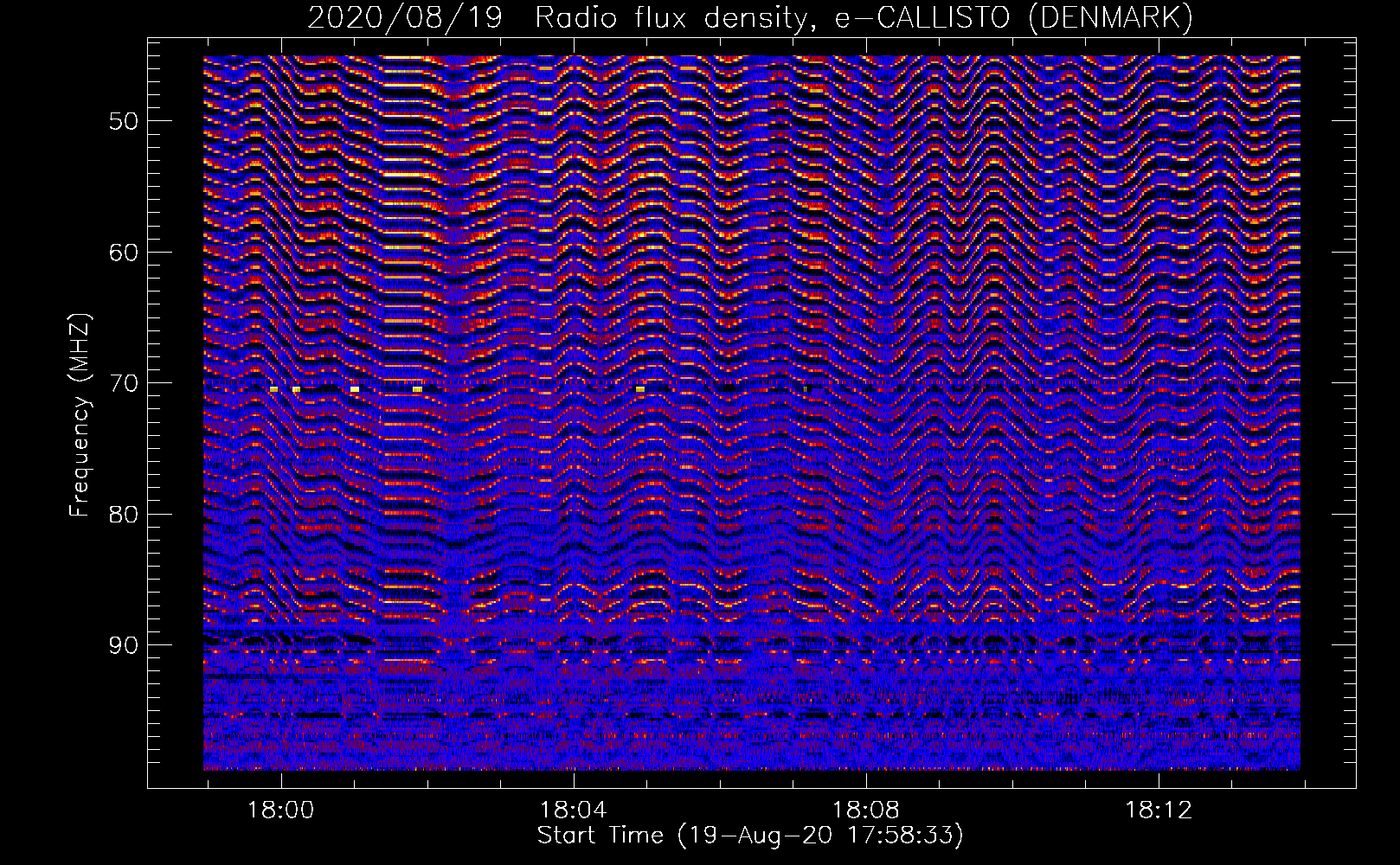Click the "60" frequency tick label
This screenshot has width=1400, height=865.
click(124, 253)
